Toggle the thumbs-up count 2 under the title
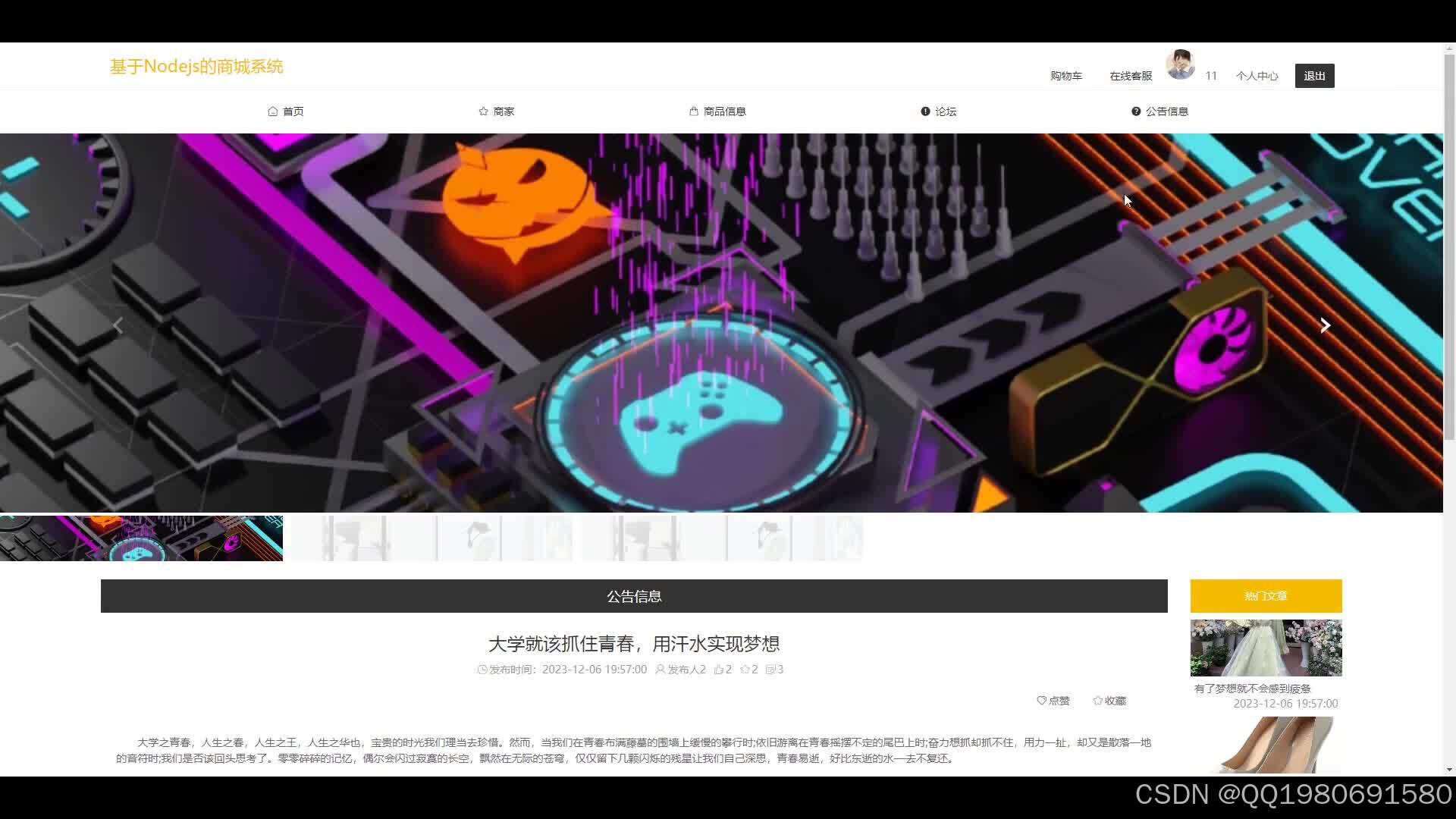1456x819 pixels. coord(722,670)
